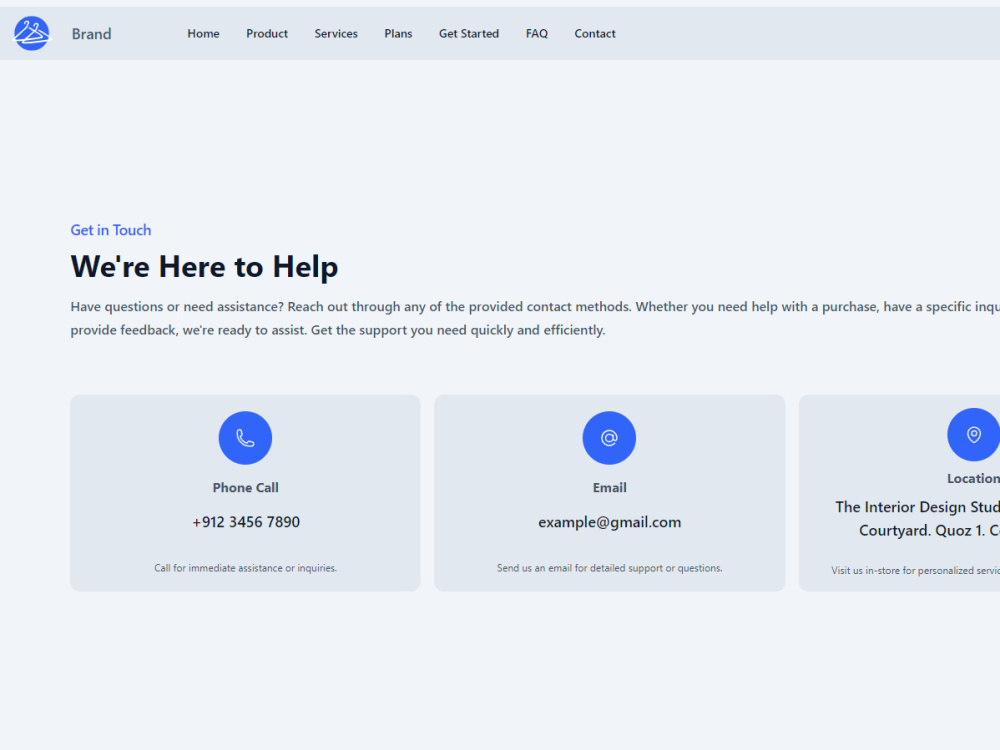Open the Product nav link
This screenshot has height=750, width=1000.
click(x=267, y=34)
